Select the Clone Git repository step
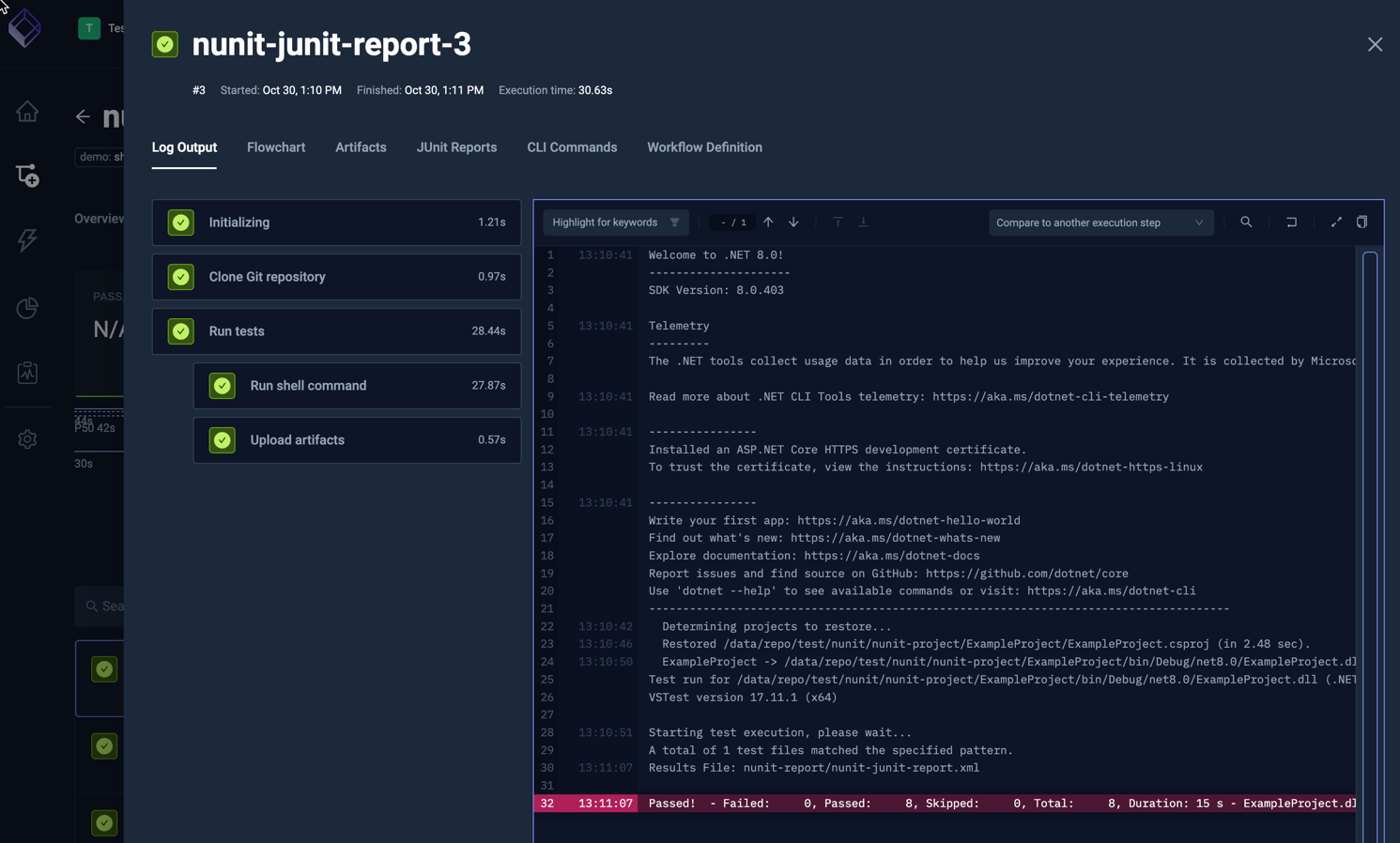1400x843 pixels. click(336, 277)
